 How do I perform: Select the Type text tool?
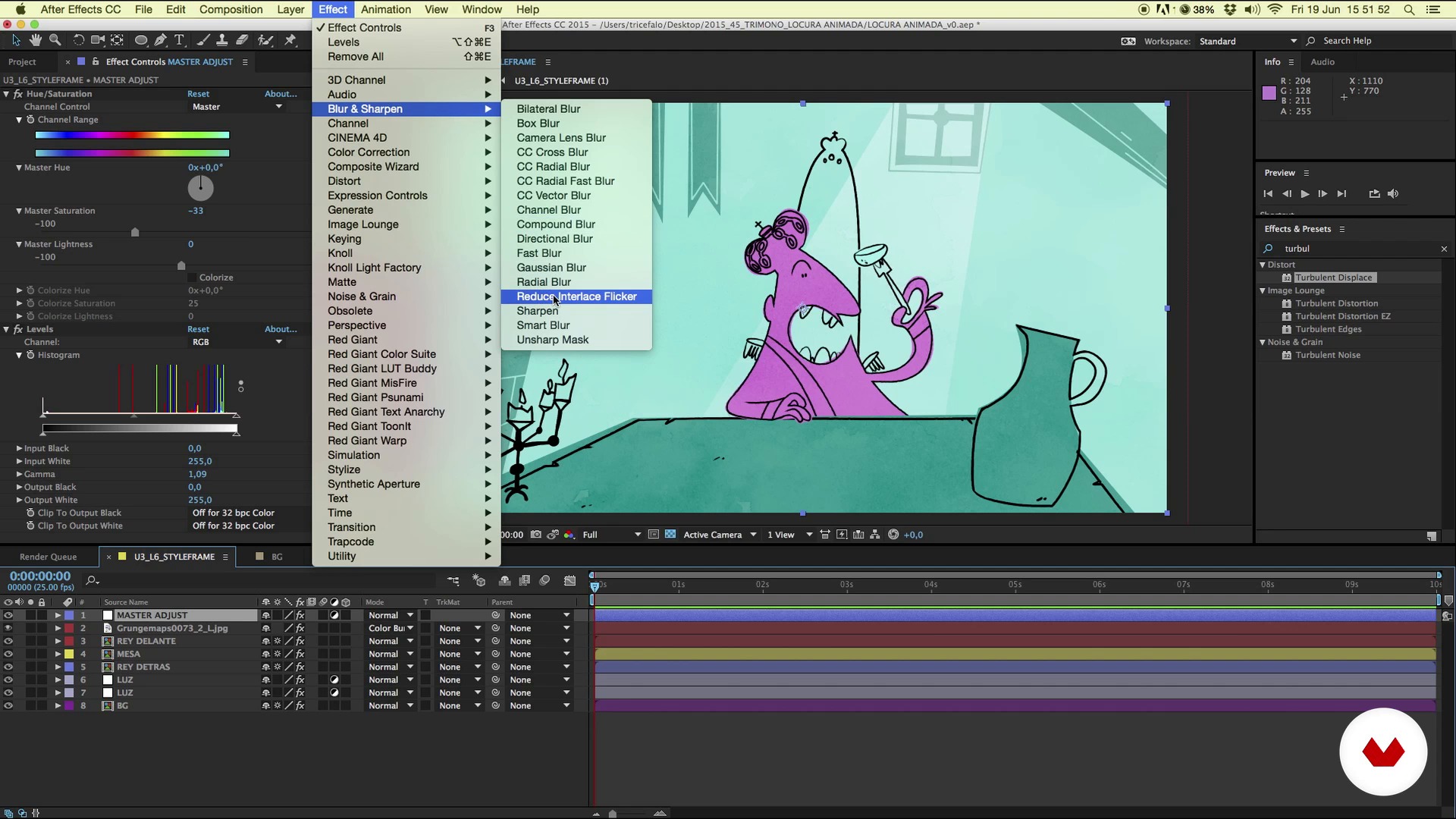pyautogui.click(x=180, y=40)
